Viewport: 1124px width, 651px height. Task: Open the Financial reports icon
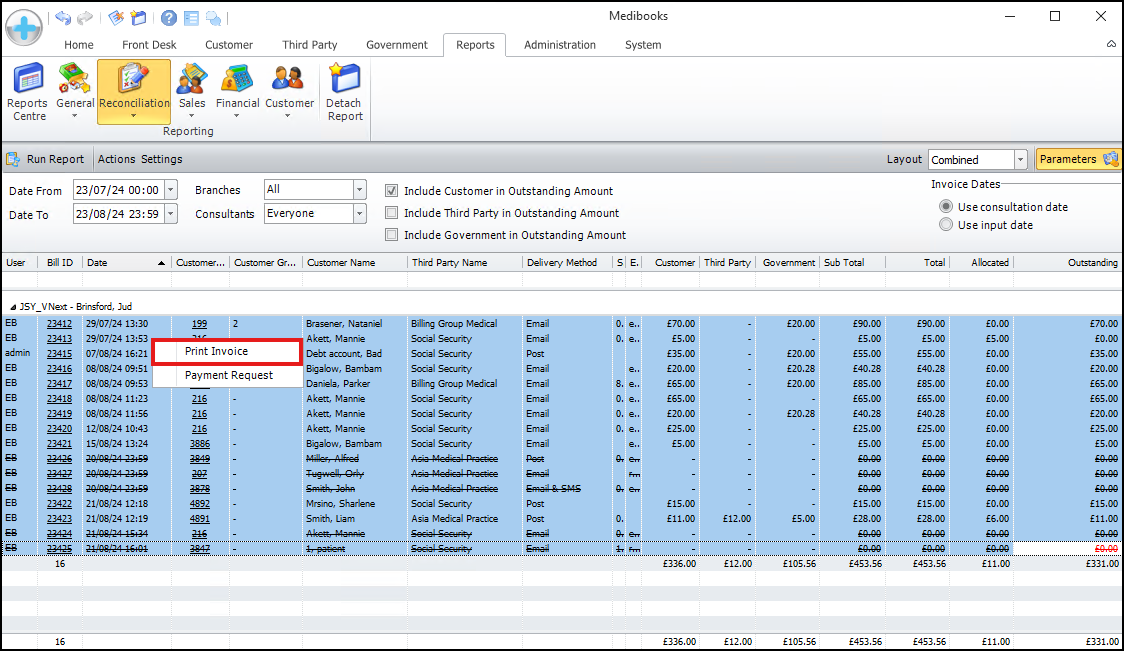point(238,91)
